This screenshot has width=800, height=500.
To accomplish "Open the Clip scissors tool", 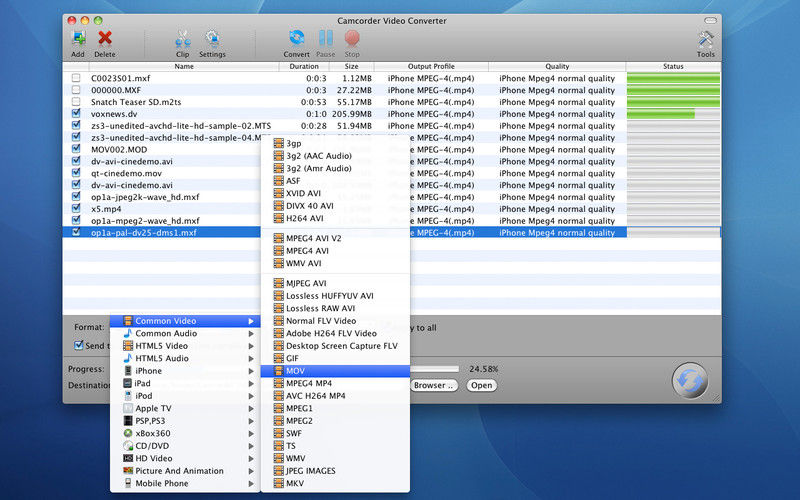I will pyautogui.click(x=183, y=39).
